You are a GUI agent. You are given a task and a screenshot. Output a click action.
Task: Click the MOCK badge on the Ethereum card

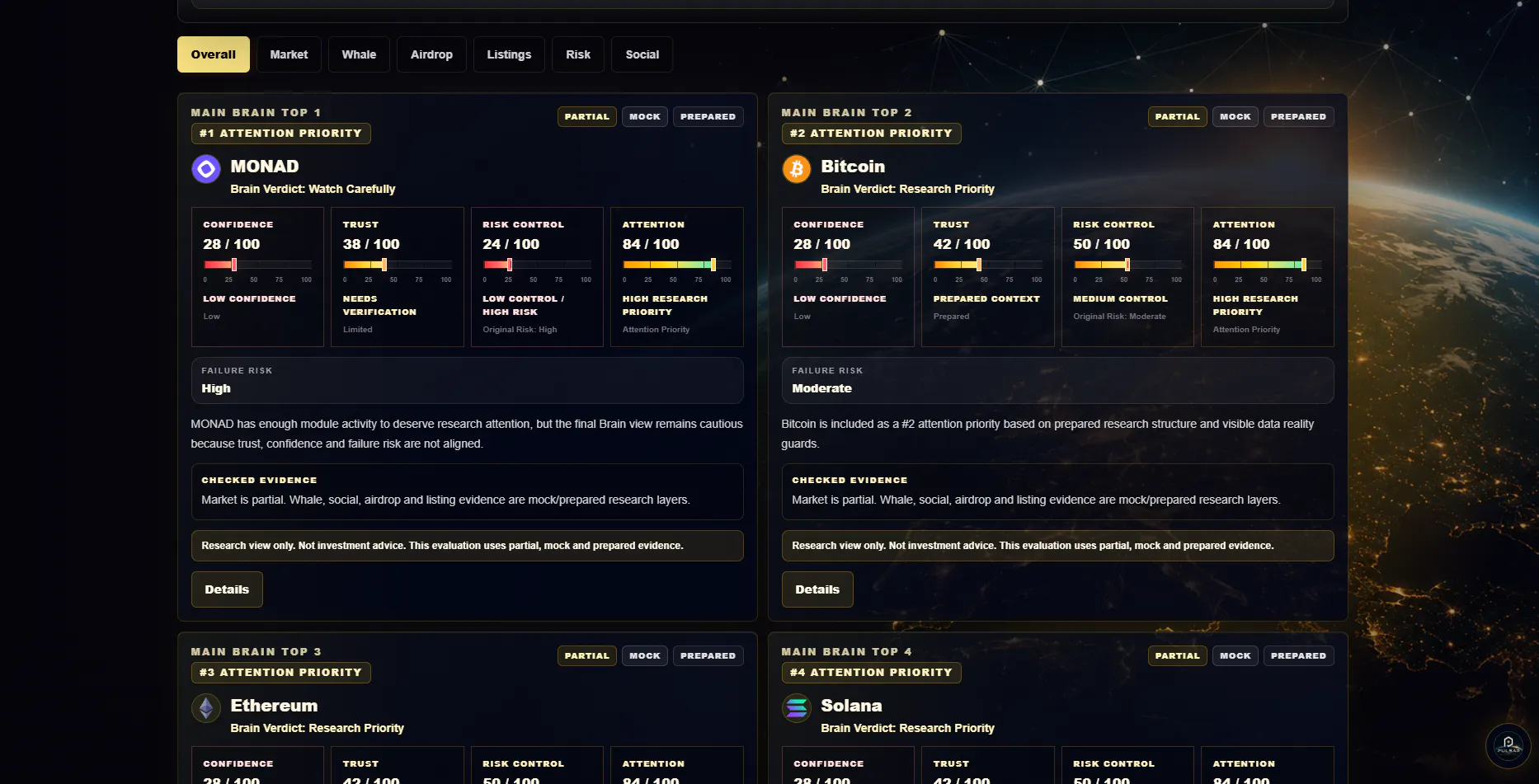(645, 656)
